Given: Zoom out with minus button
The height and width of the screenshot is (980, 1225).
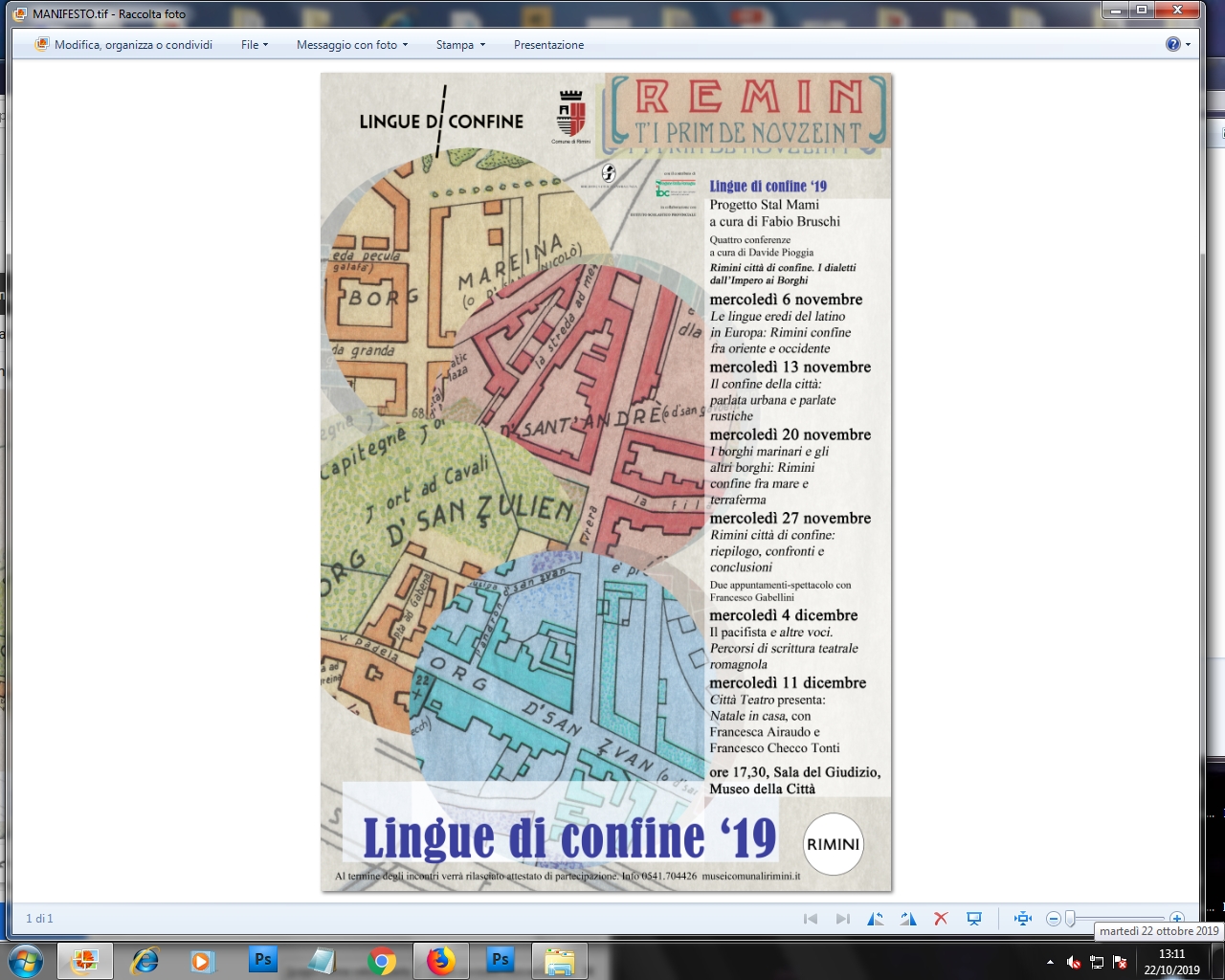Looking at the screenshot, I should [1054, 919].
